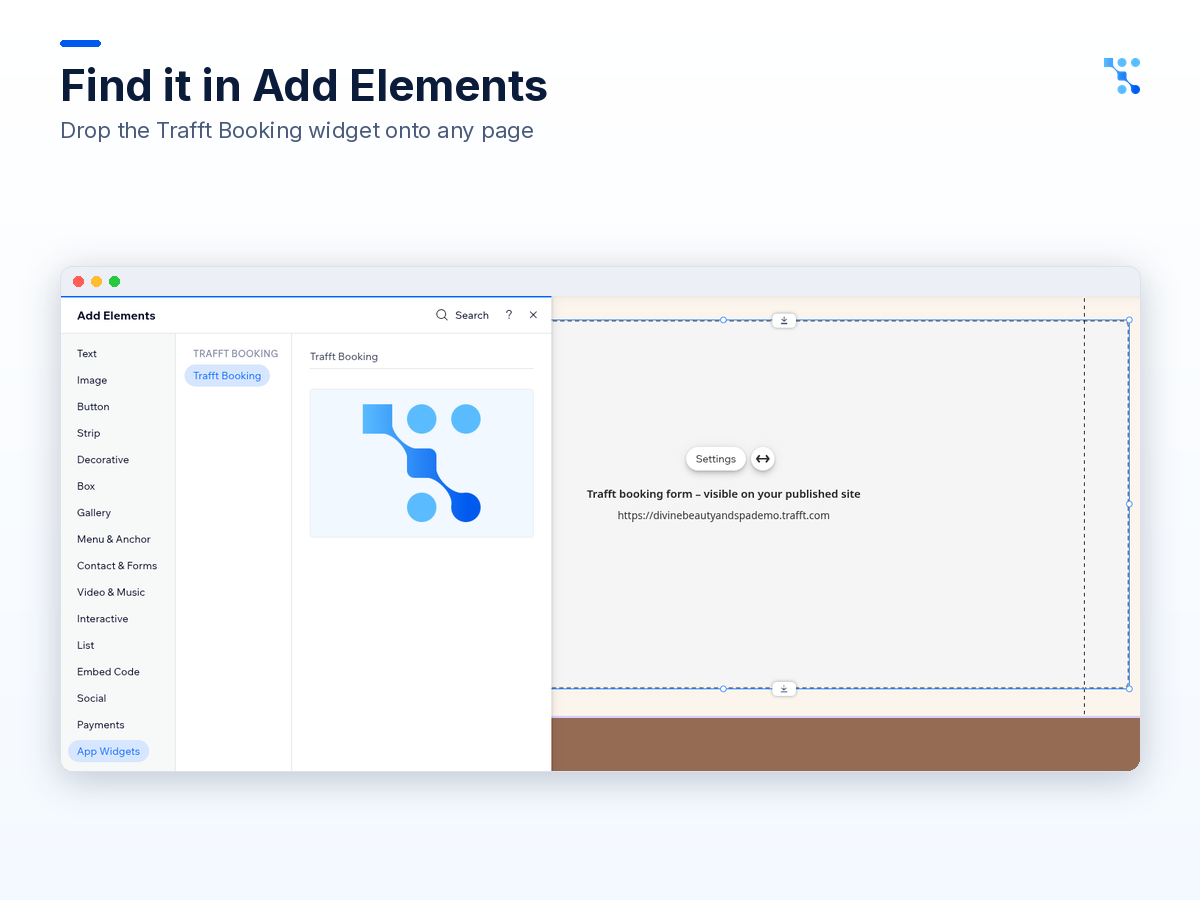
Task: Open the help question mark icon
Action: 508,315
